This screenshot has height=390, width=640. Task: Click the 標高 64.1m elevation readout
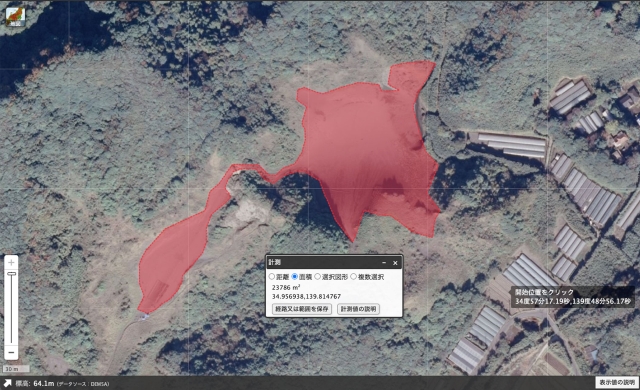pyautogui.click(x=35, y=383)
